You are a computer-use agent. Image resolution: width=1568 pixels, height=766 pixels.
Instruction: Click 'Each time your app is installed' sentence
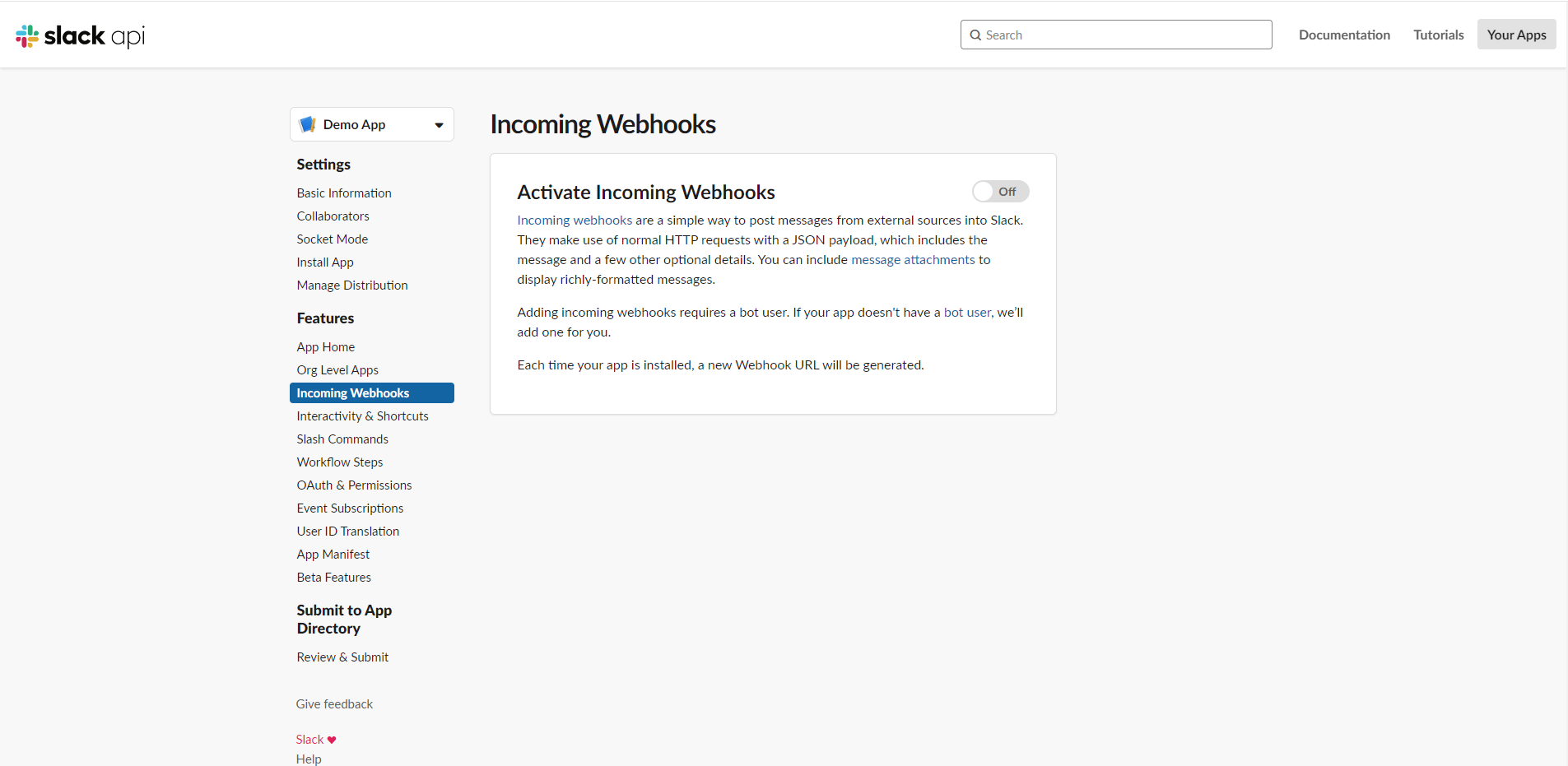(x=720, y=364)
